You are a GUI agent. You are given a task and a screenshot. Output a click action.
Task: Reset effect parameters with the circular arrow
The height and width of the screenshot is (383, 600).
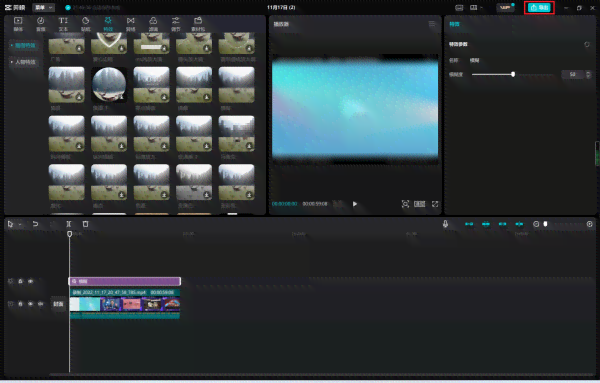pos(587,44)
